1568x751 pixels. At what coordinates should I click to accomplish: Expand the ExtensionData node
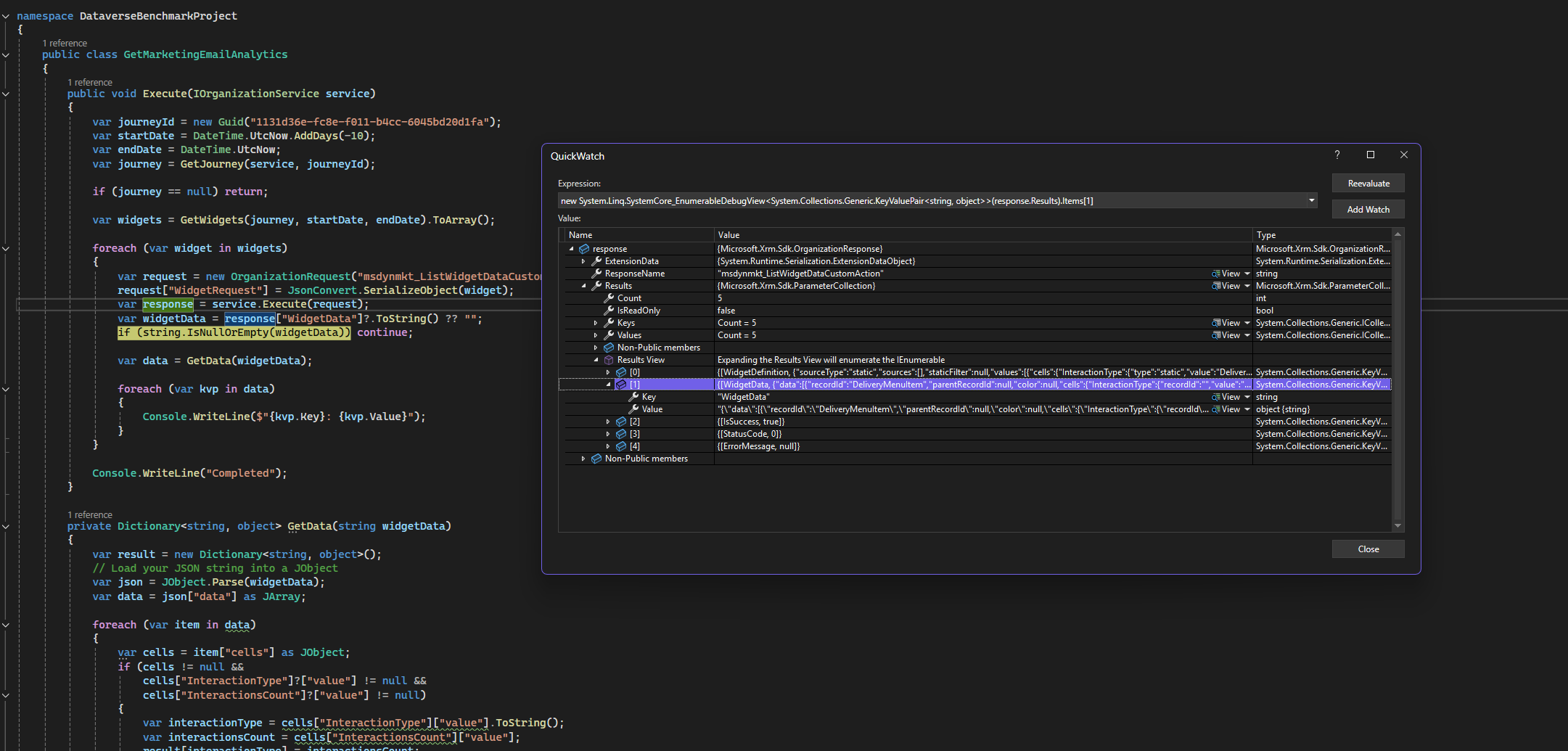point(583,261)
